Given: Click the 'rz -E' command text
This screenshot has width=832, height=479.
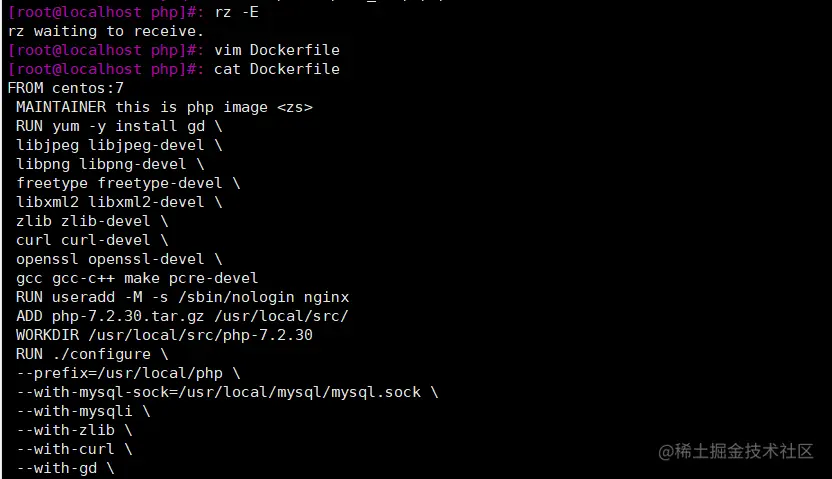Looking at the screenshot, I should pyautogui.click(x=236, y=12).
